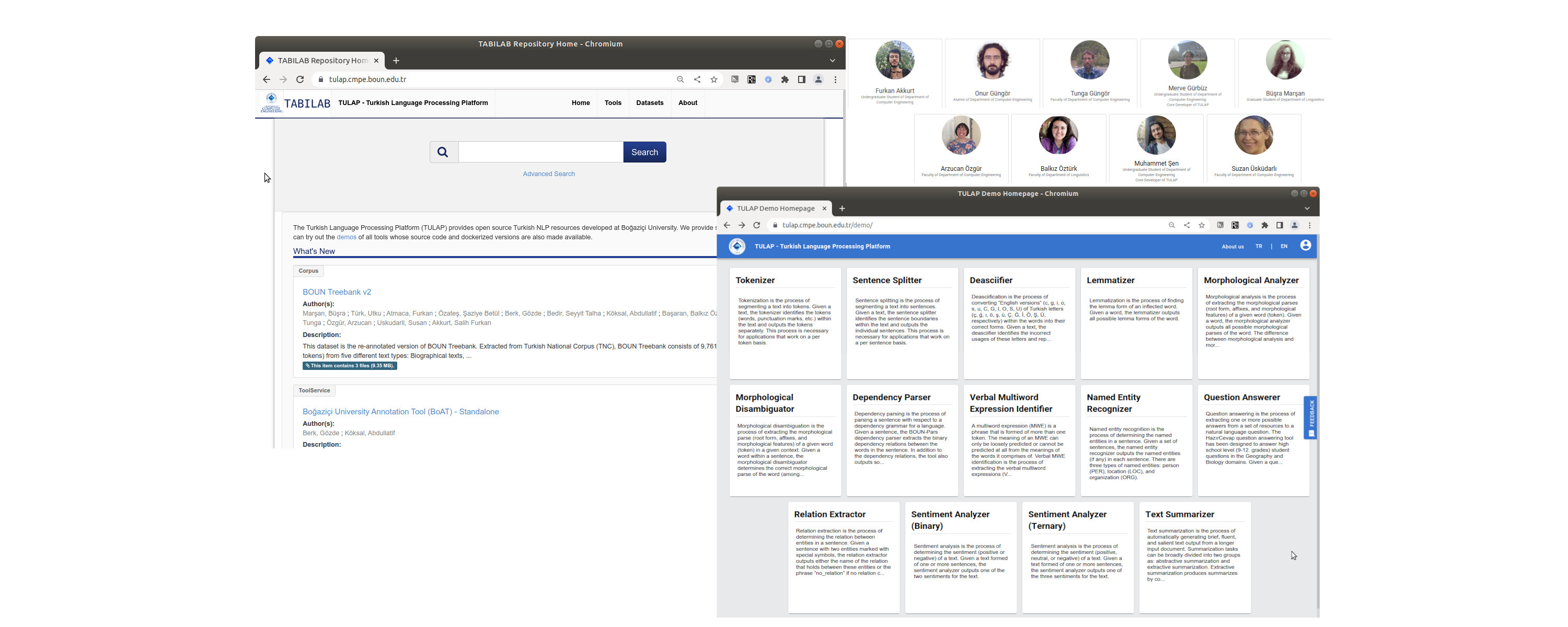Open the Tools menu on TABILAB
Screen dimensions: 1568x627
[x=613, y=103]
